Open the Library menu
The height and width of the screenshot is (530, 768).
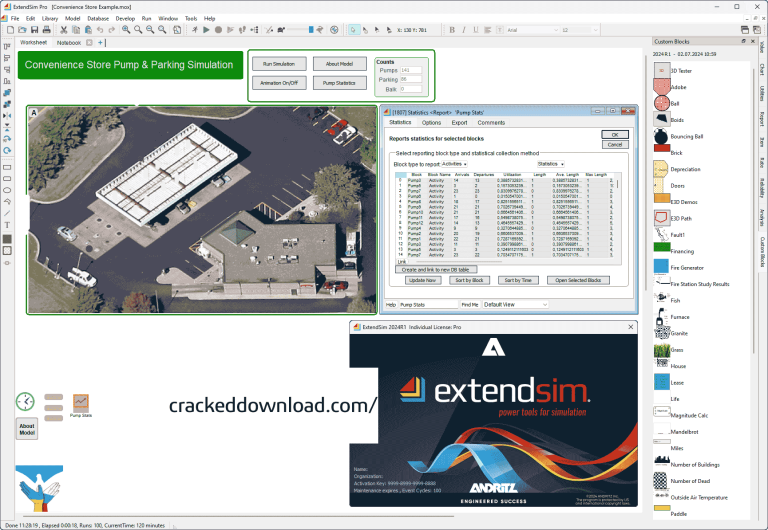pyautogui.click(x=49, y=18)
